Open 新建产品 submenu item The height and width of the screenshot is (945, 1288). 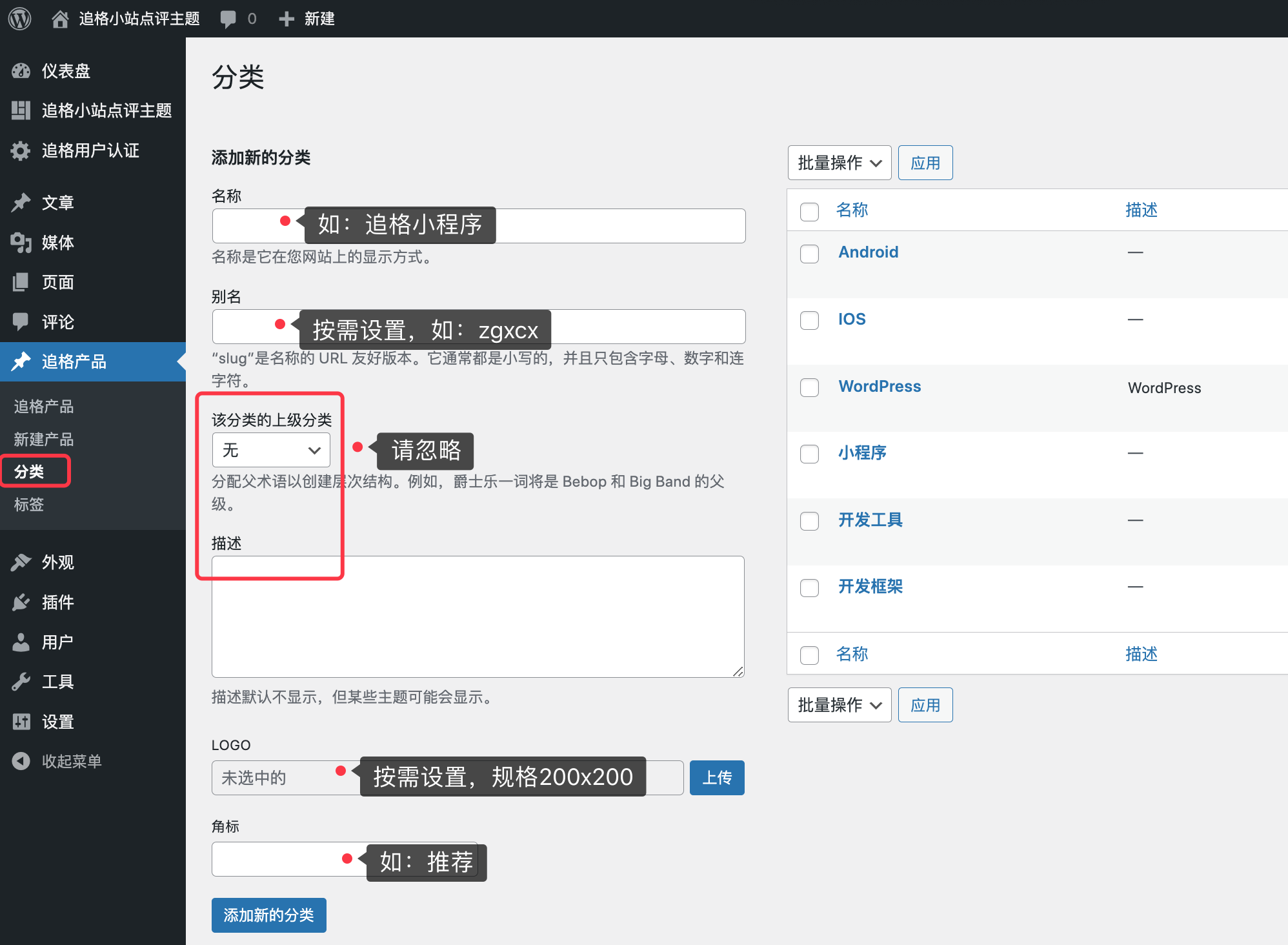(x=44, y=439)
